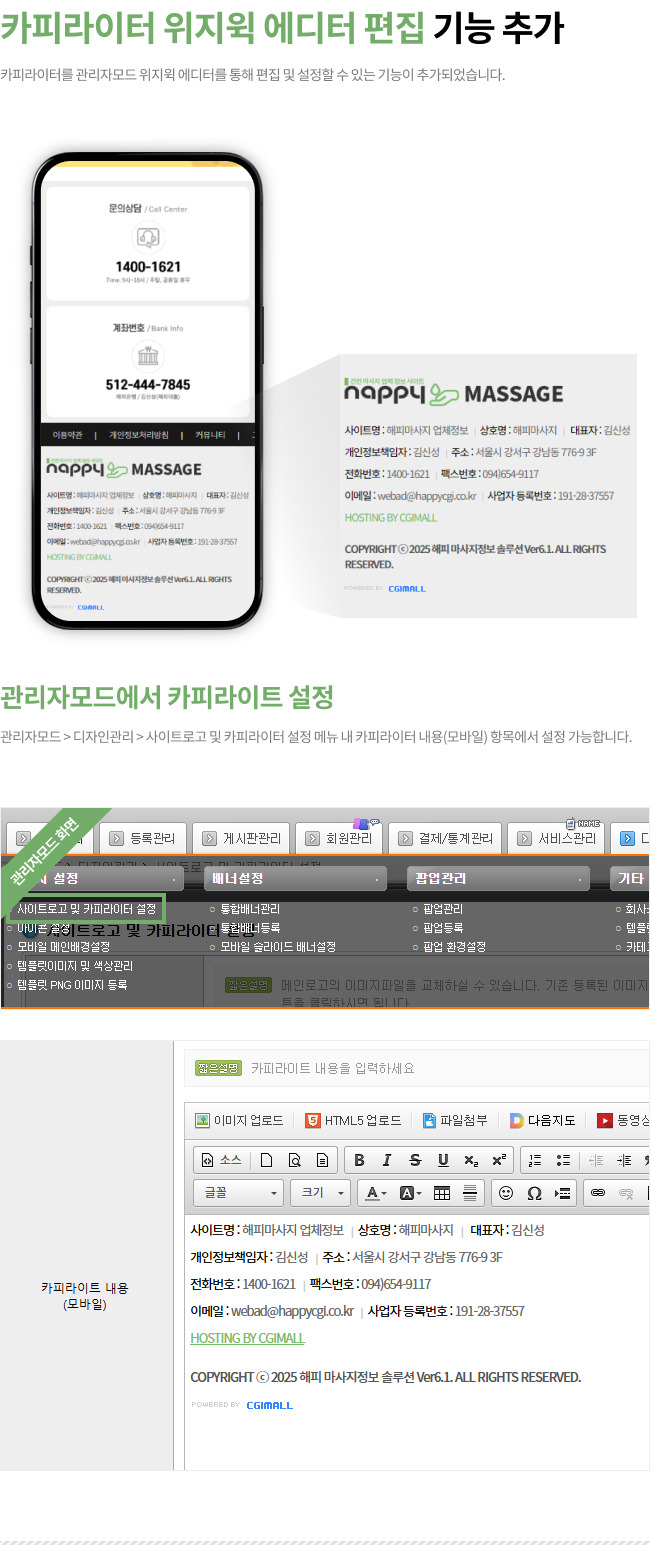Open the 등록관리 tab
The width and height of the screenshot is (650, 1545).
point(144,838)
